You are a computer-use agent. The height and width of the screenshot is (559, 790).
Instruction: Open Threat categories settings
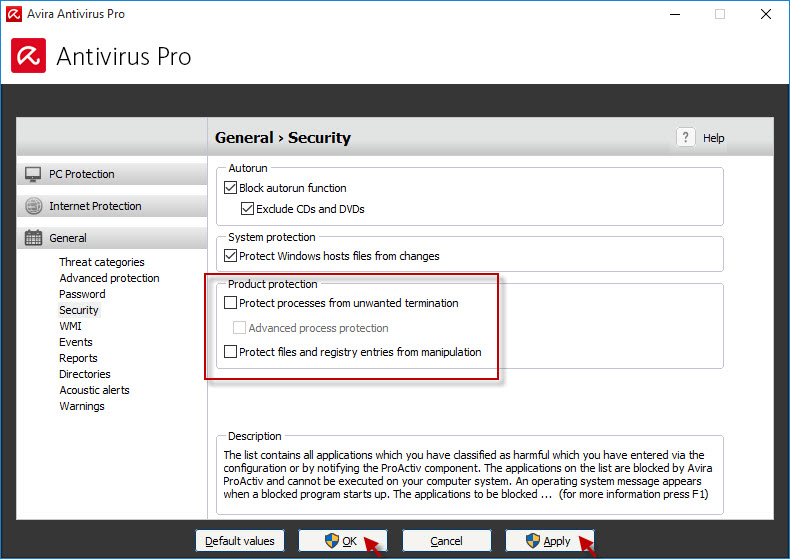[x=102, y=262]
